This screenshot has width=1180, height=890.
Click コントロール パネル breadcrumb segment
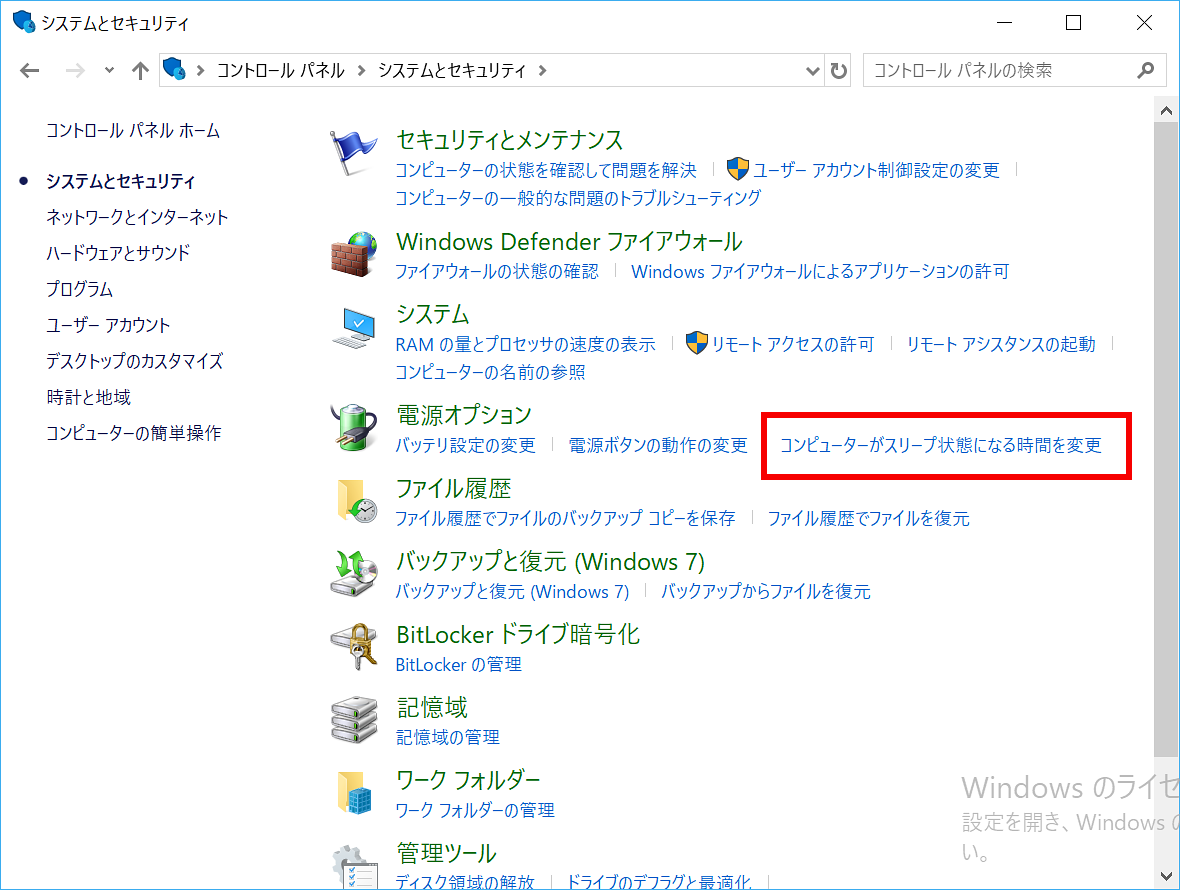(281, 71)
